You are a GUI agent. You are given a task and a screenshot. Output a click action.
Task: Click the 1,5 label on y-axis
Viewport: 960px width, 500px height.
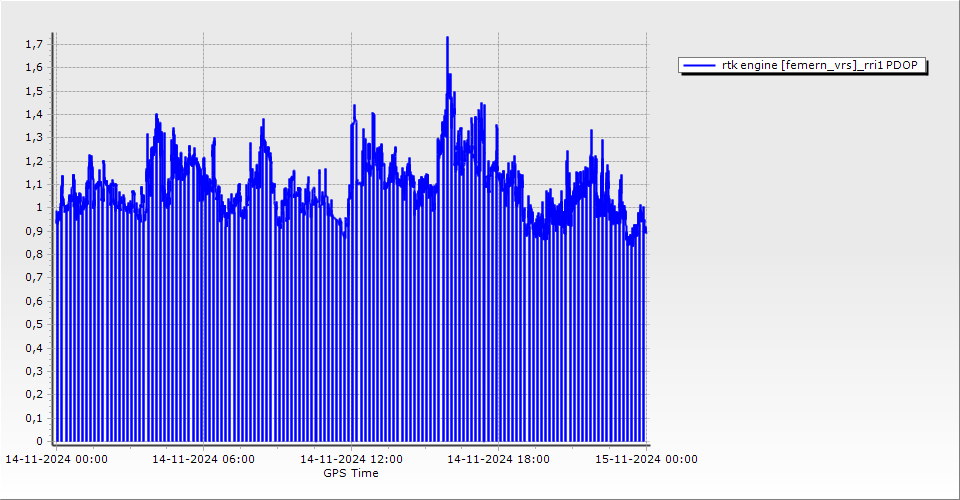(x=33, y=91)
